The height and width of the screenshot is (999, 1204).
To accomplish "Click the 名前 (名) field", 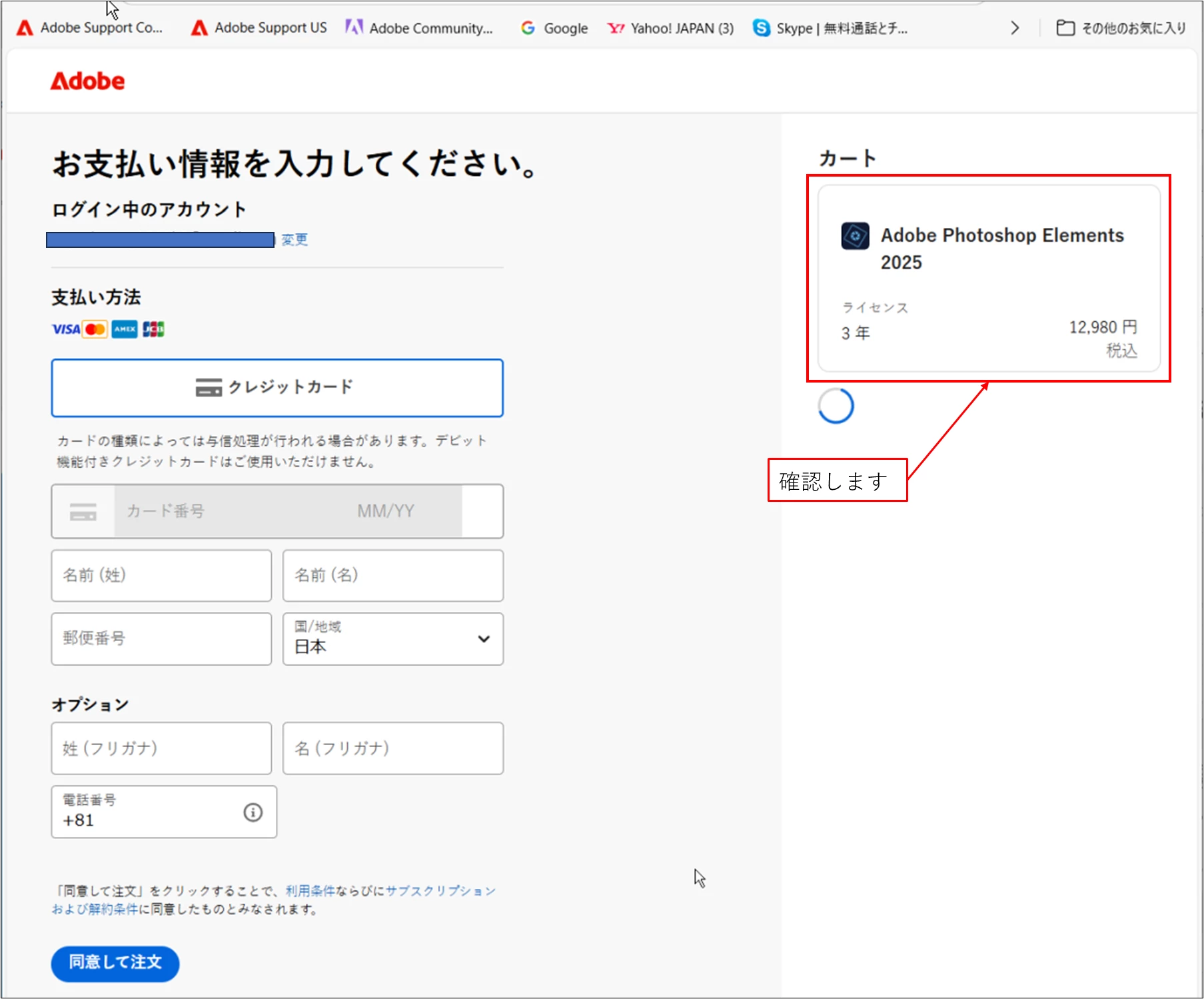I will 393,575.
